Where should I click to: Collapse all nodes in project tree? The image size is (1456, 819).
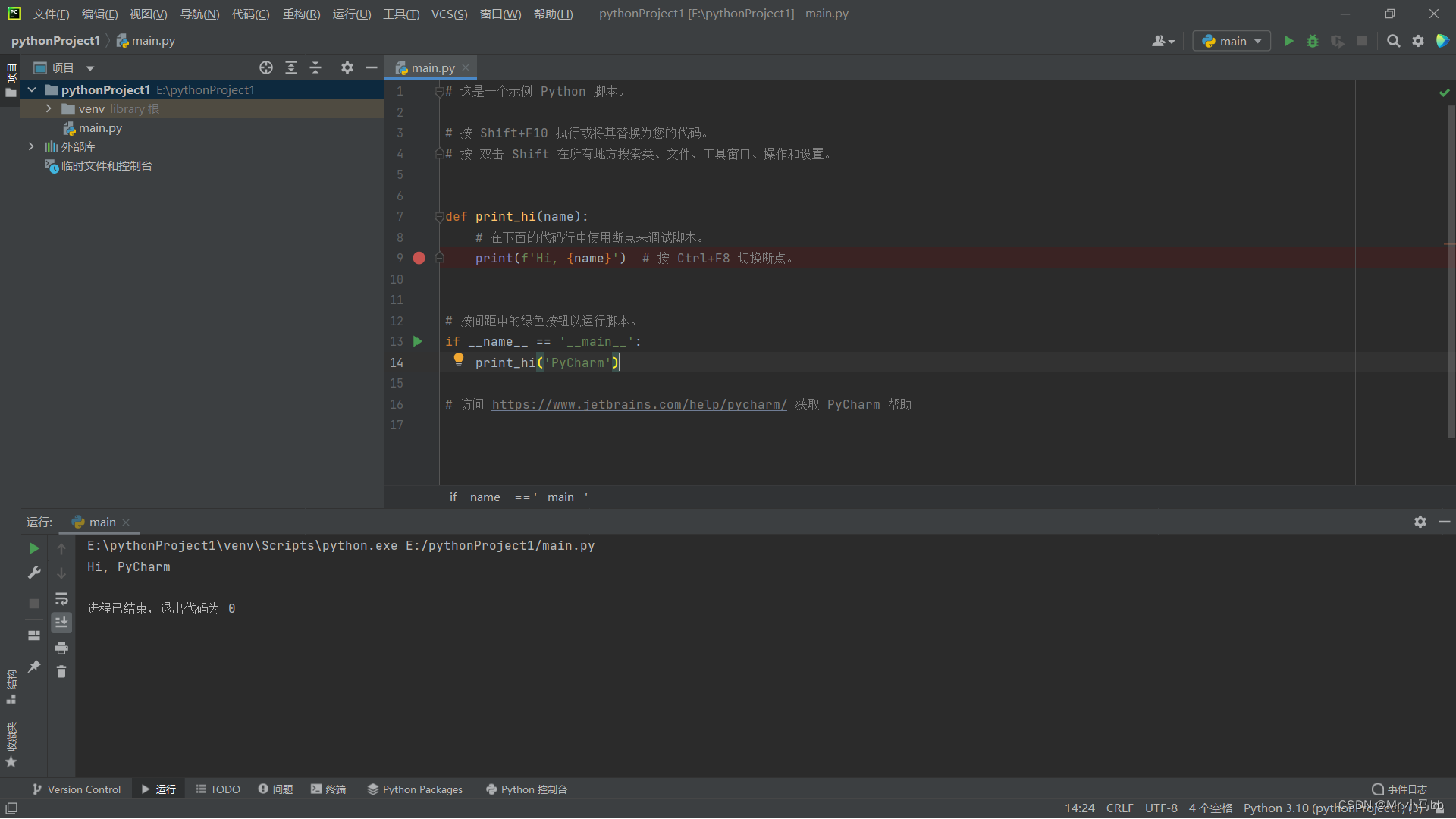pyautogui.click(x=315, y=67)
